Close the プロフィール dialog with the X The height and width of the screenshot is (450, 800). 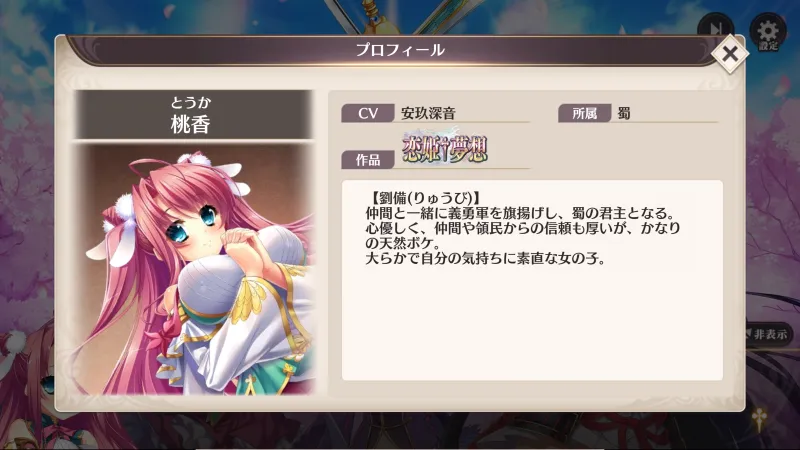[x=730, y=54]
